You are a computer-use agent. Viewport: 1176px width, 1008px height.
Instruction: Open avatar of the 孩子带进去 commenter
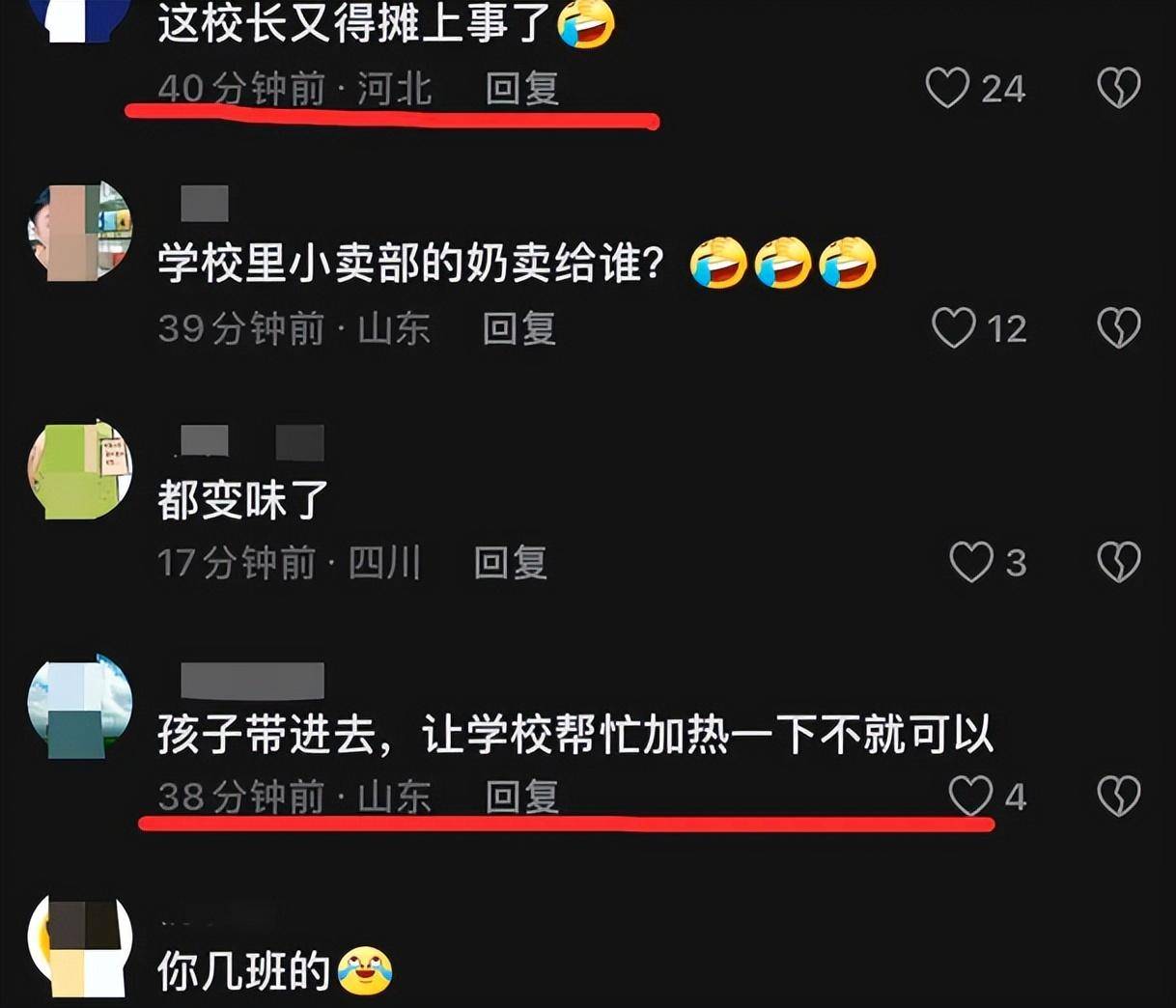79,705
